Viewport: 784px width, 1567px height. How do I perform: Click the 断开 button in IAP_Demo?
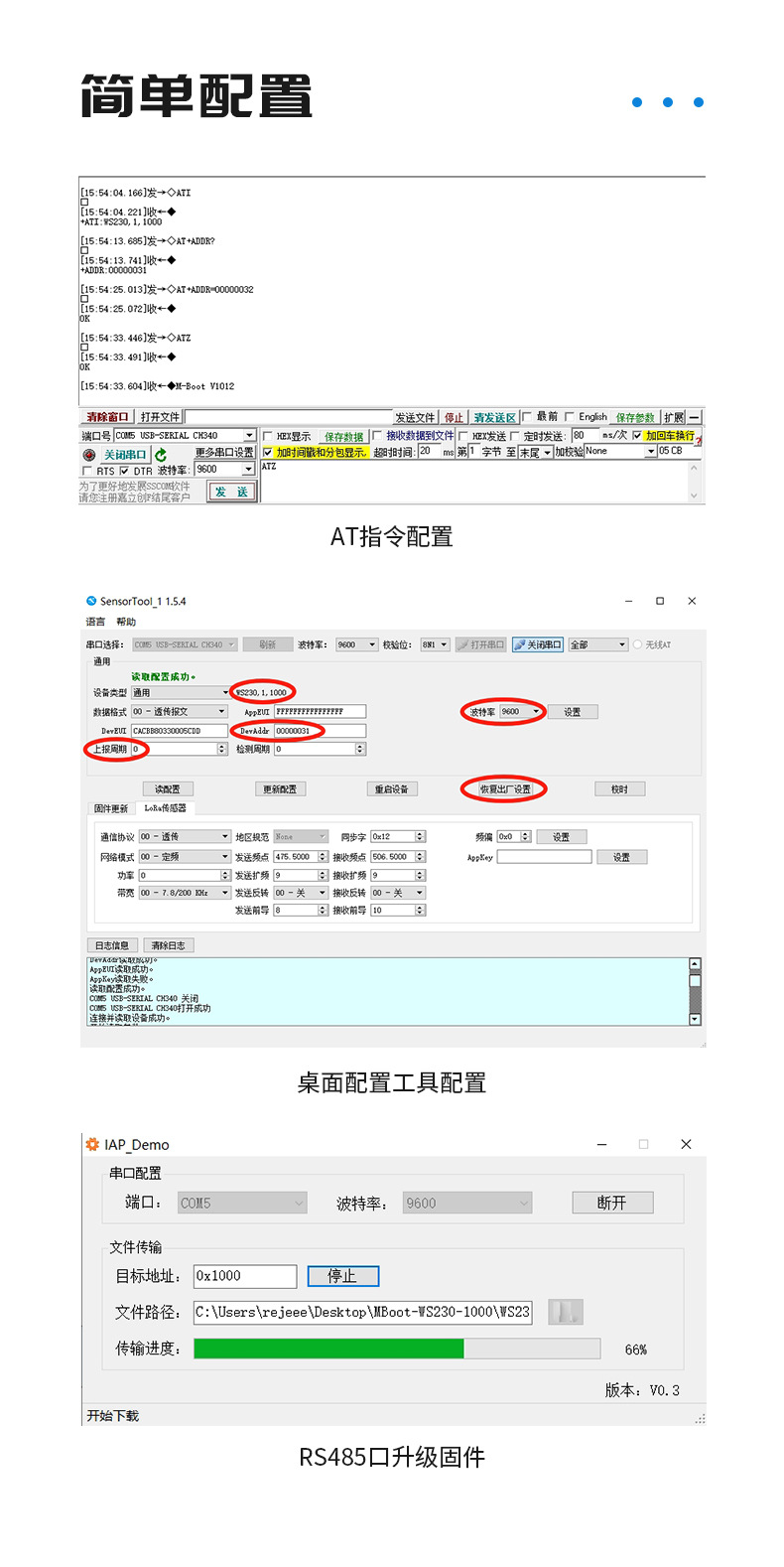tap(611, 1203)
